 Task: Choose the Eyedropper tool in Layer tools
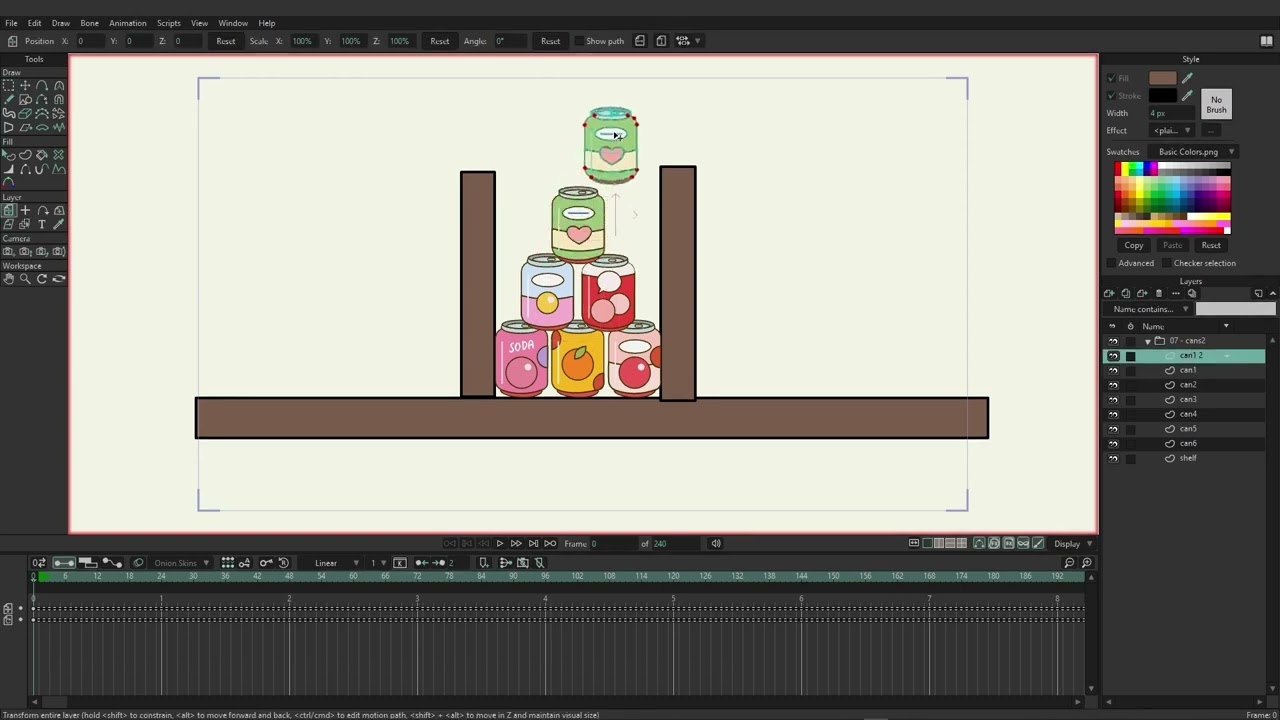pyautogui.click(x=59, y=225)
